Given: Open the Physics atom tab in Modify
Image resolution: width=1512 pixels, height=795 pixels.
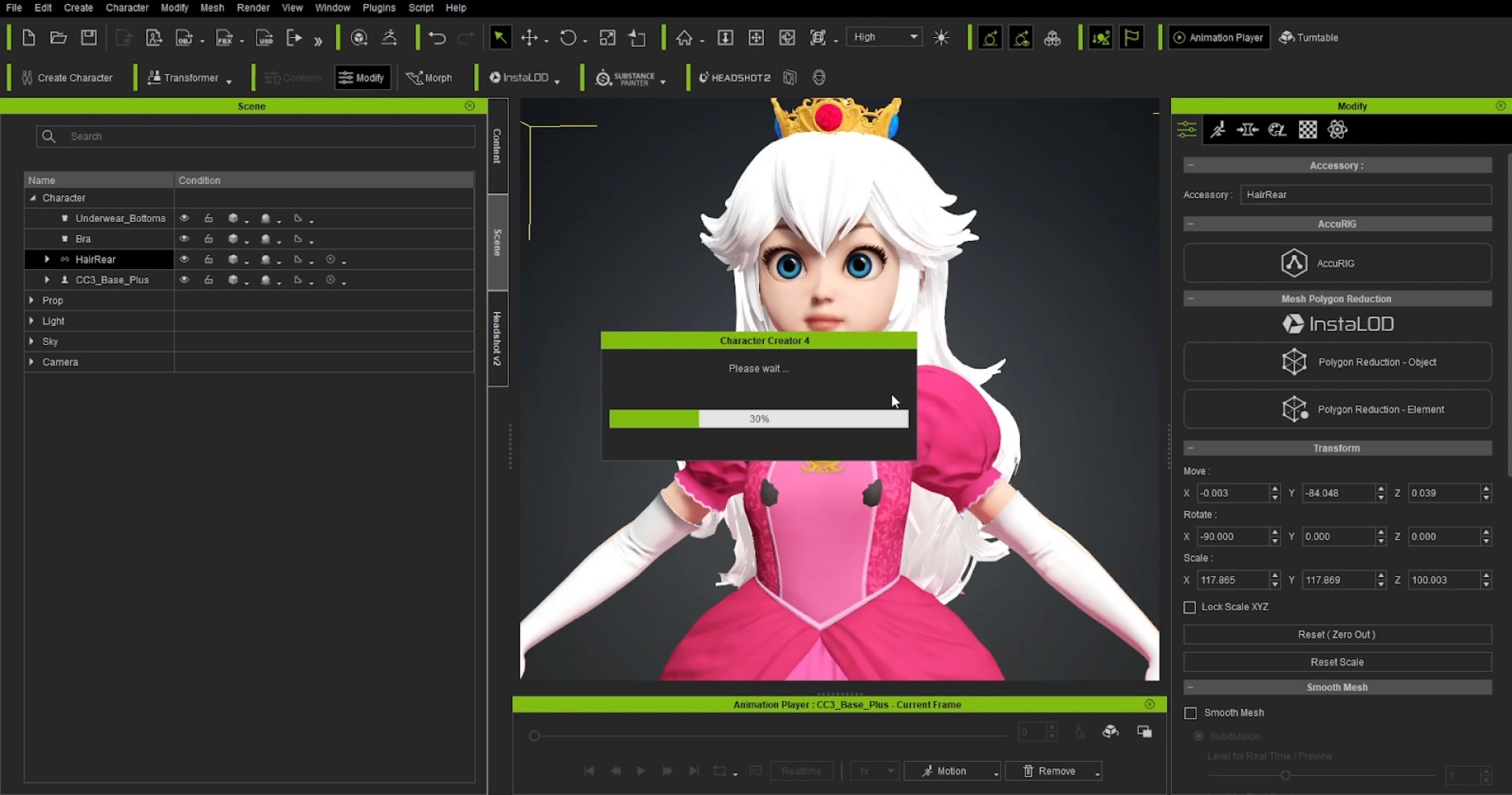Looking at the screenshot, I should pyautogui.click(x=1338, y=130).
